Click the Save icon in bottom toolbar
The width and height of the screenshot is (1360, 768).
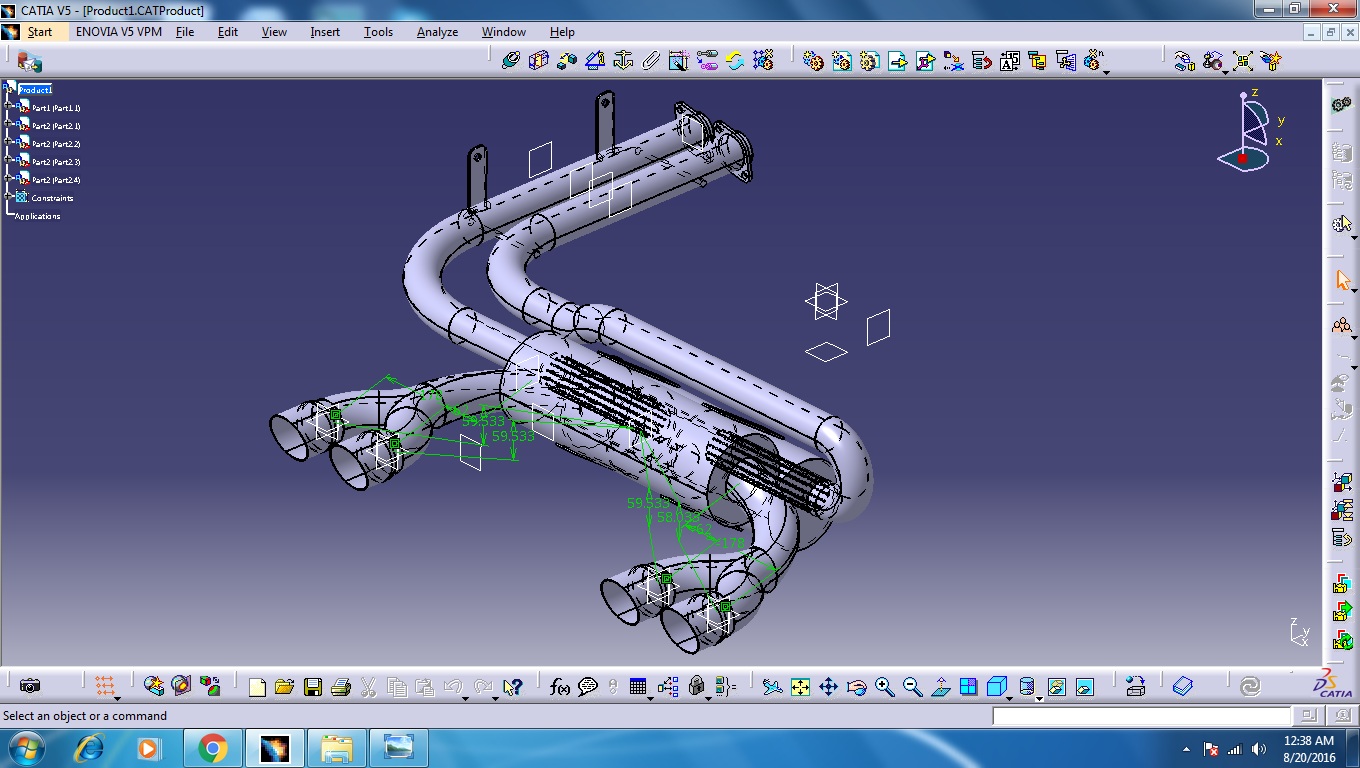(x=313, y=687)
